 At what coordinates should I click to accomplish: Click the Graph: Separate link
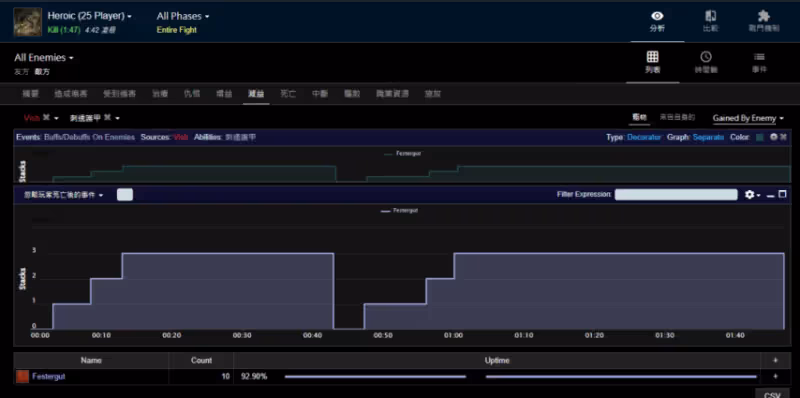click(x=708, y=137)
